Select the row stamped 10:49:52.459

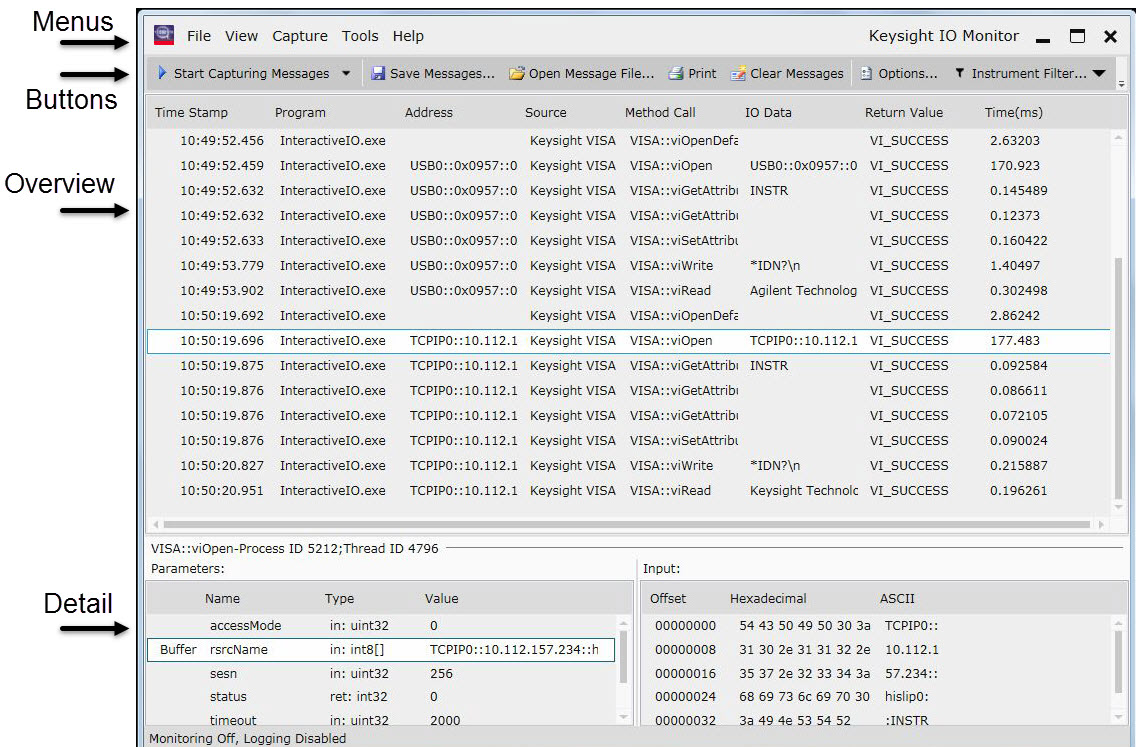pyautogui.click(x=628, y=165)
